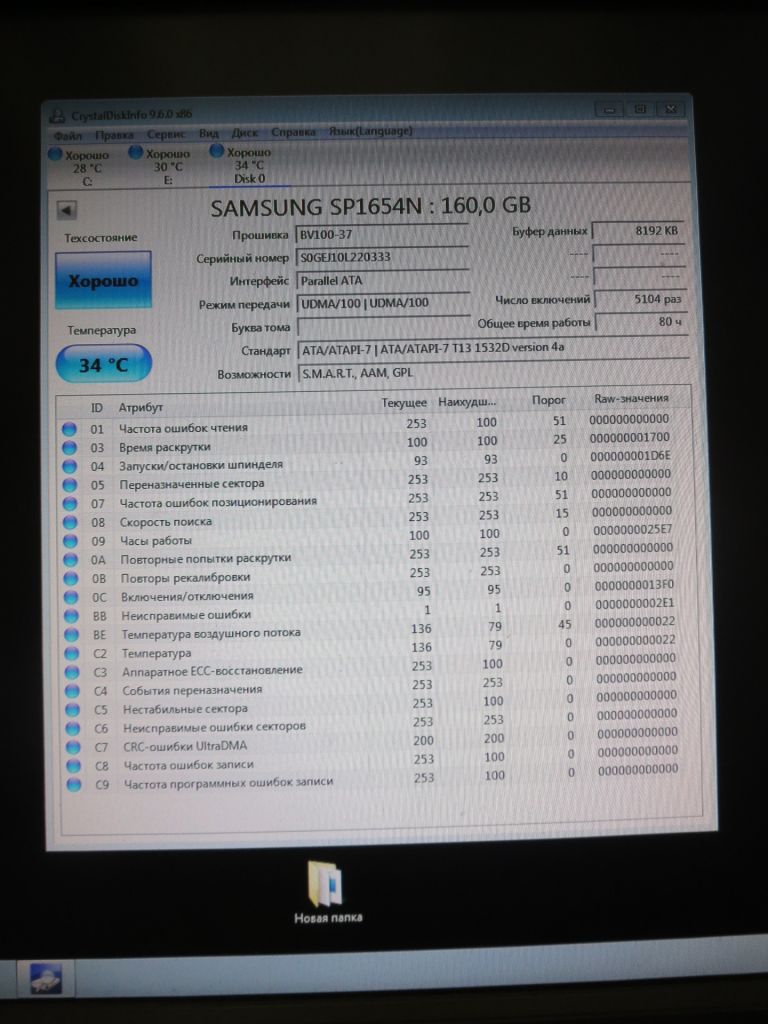The image size is (768, 1024).
Task: Click status dot for Запуски/остановки шпинделя
Action: pos(70,466)
